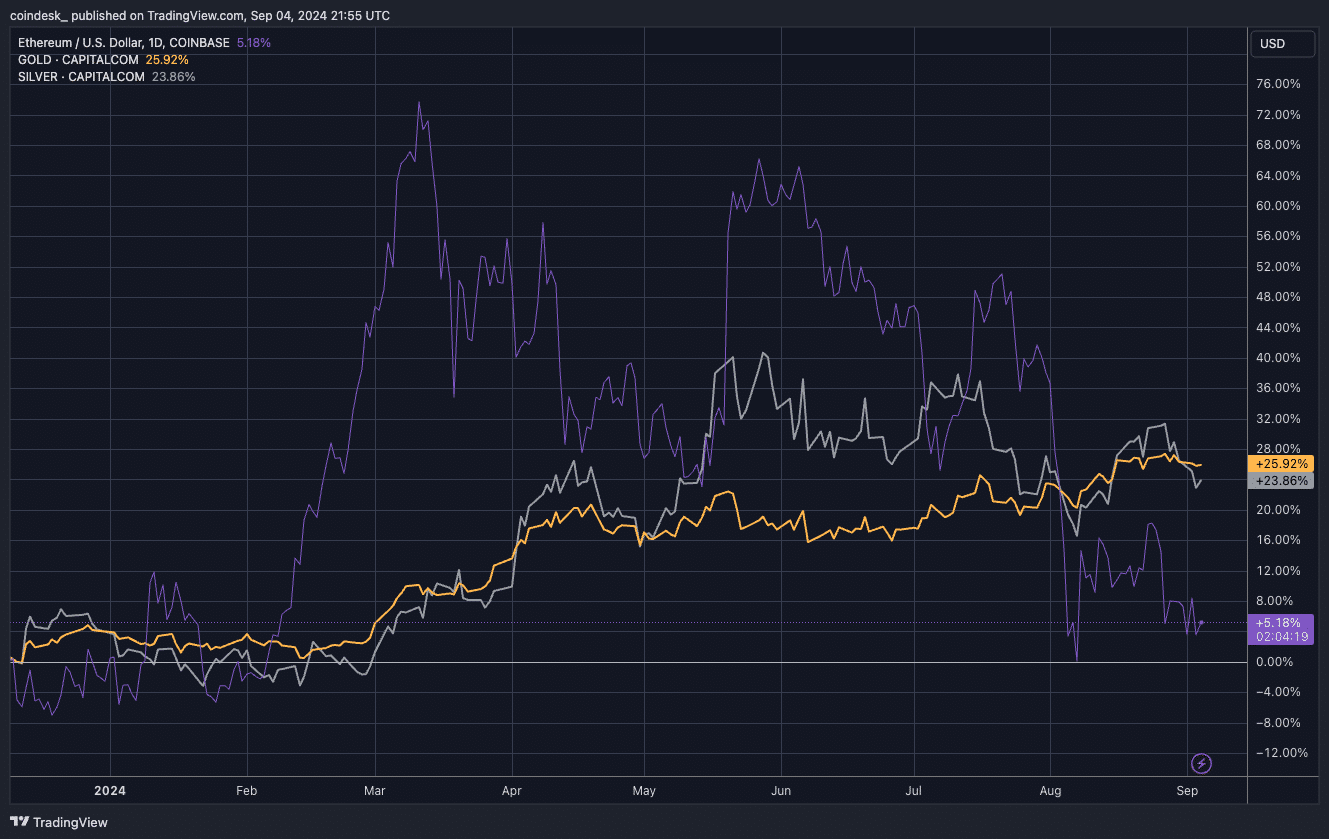Click the orange +25.92% price label
Screen dimensions: 1329x839
tap(1280, 465)
